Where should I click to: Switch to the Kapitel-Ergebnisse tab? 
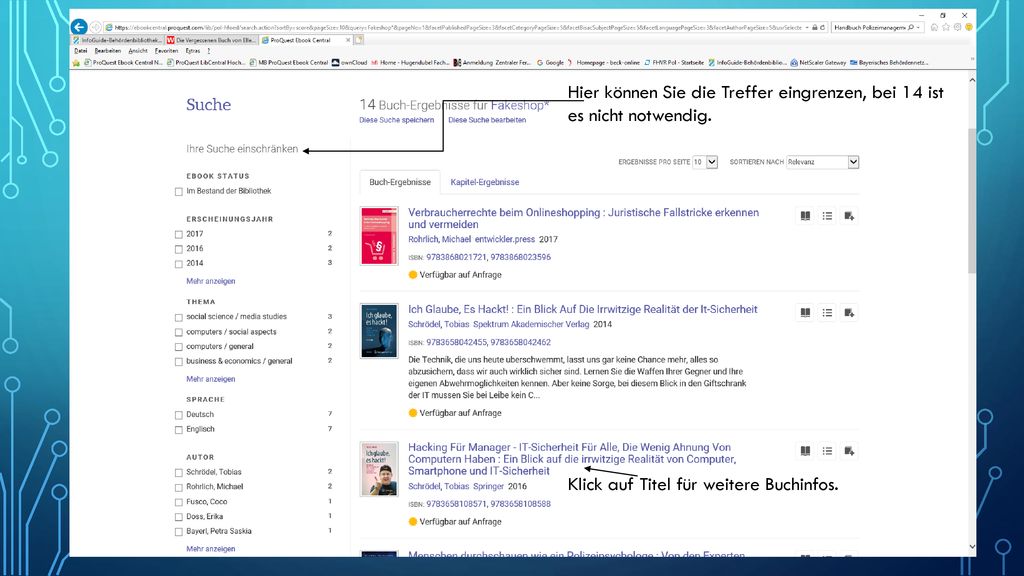(x=485, y=182)
